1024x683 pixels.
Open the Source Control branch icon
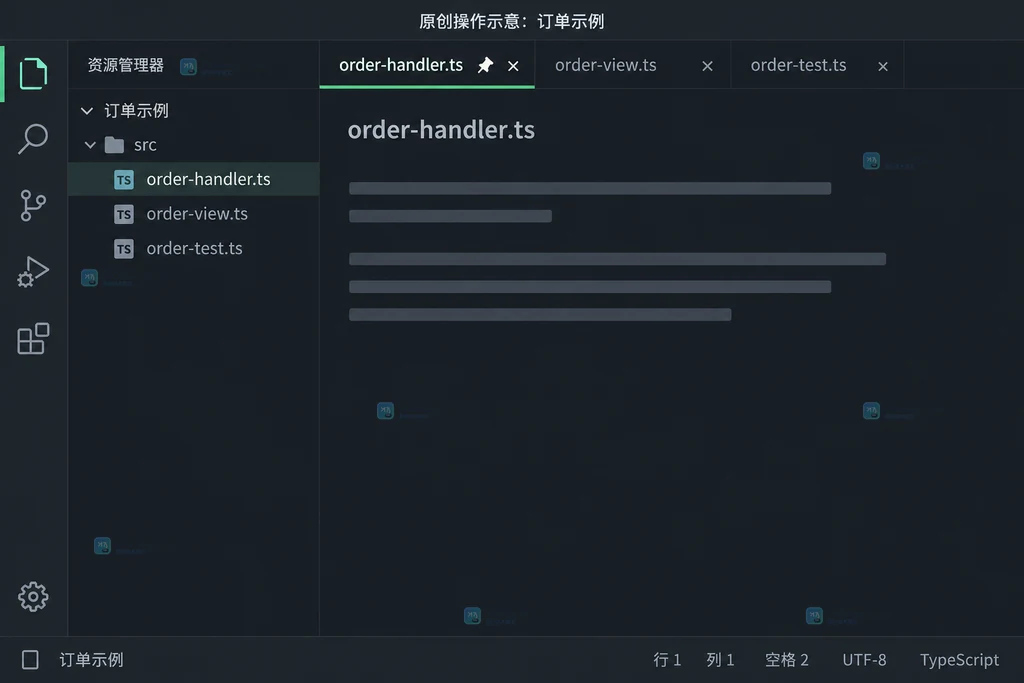coord(33,206)
